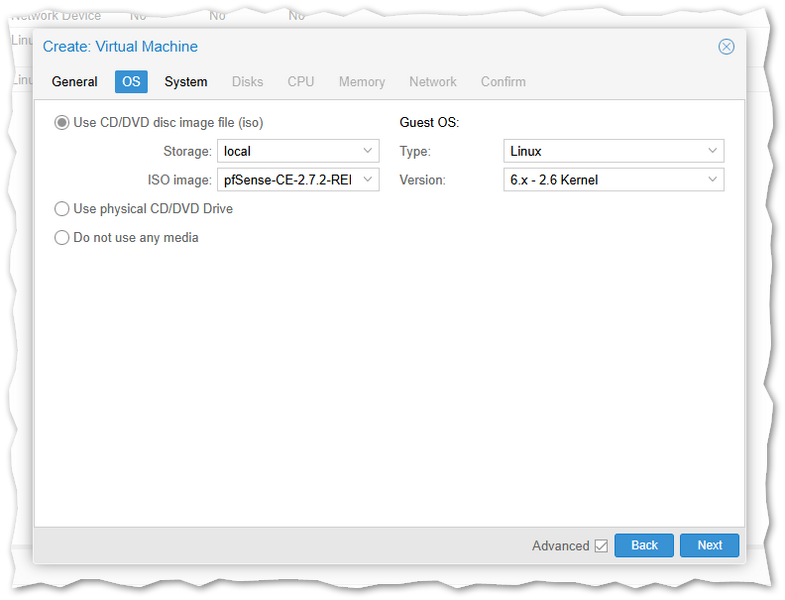Switch to the General tab
The image size is (785, 600).
point(75,82)
